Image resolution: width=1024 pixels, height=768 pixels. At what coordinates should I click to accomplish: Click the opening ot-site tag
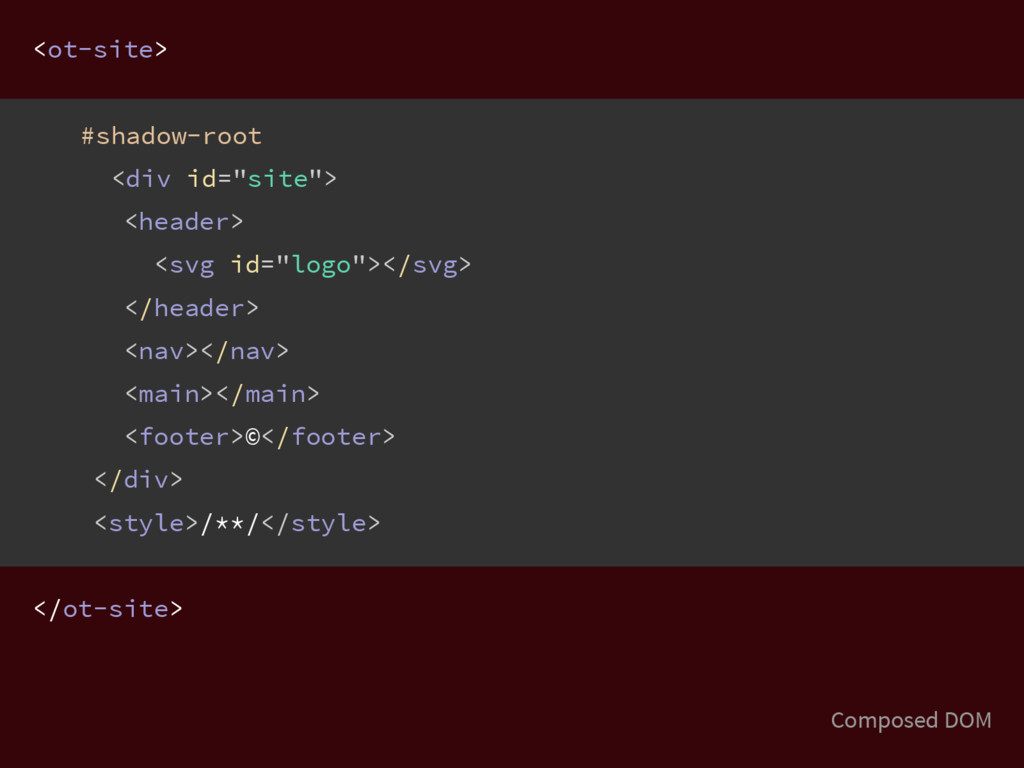[101, 50]
